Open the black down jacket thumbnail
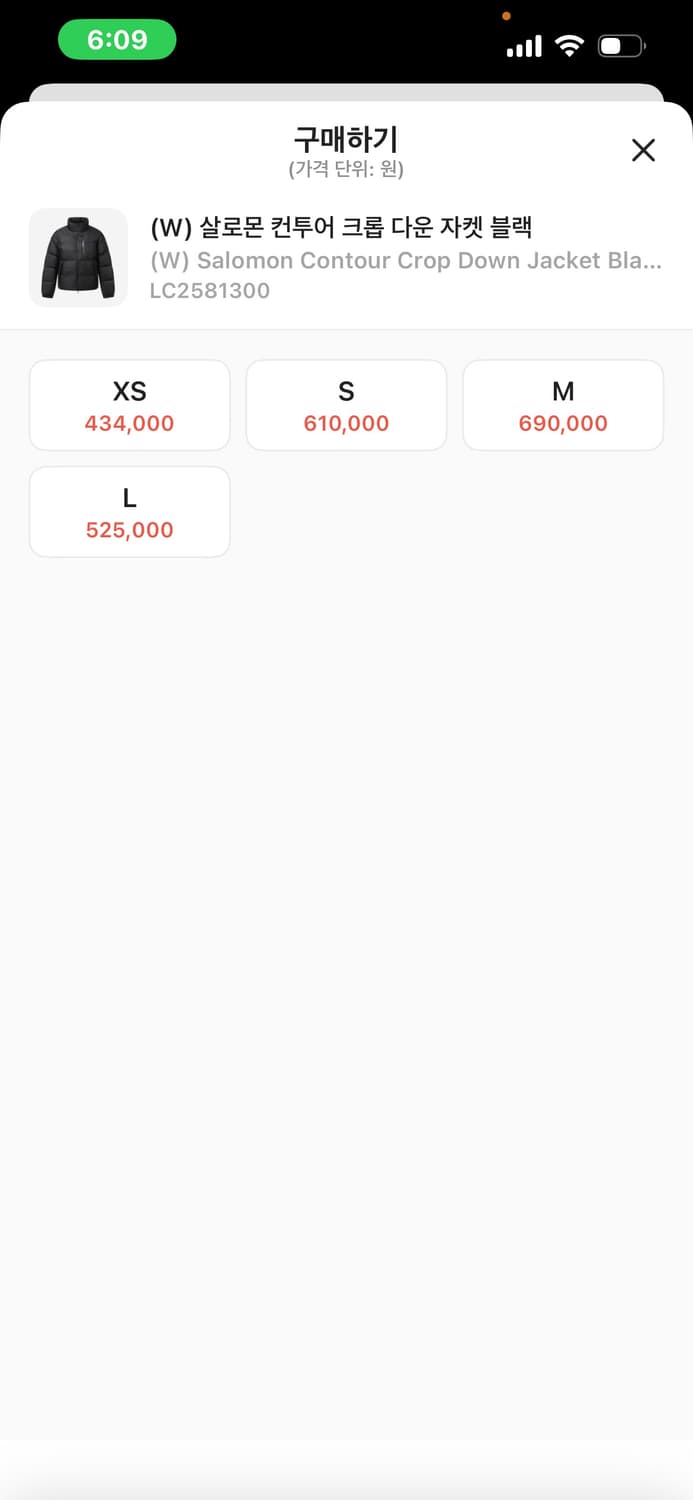The width and height of the screenshot is (693, 1500). coord(78,257)
